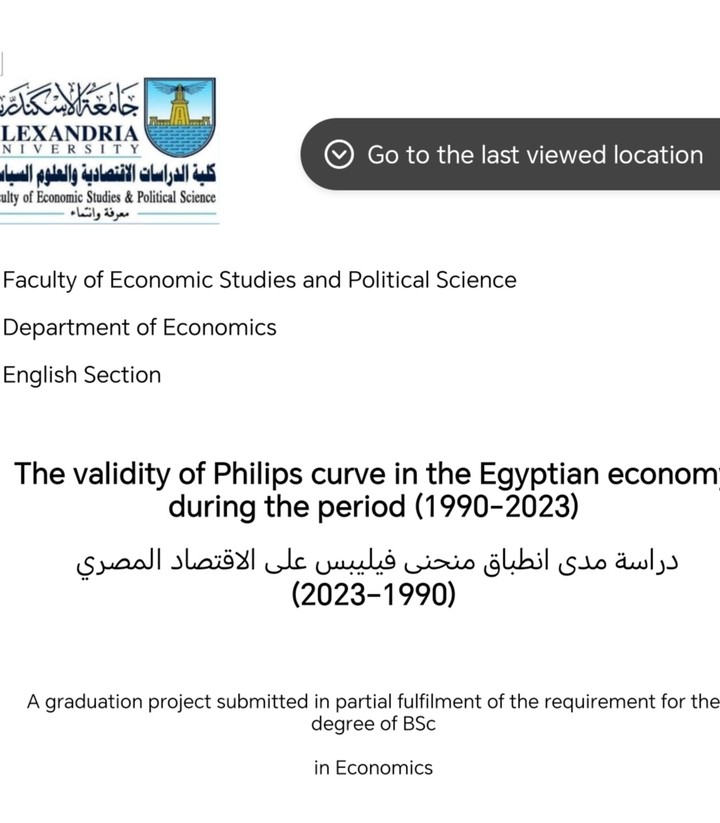Click the 'English Section' line
Image resolution: width=720 pixels, height=823 pixels.
82,375
